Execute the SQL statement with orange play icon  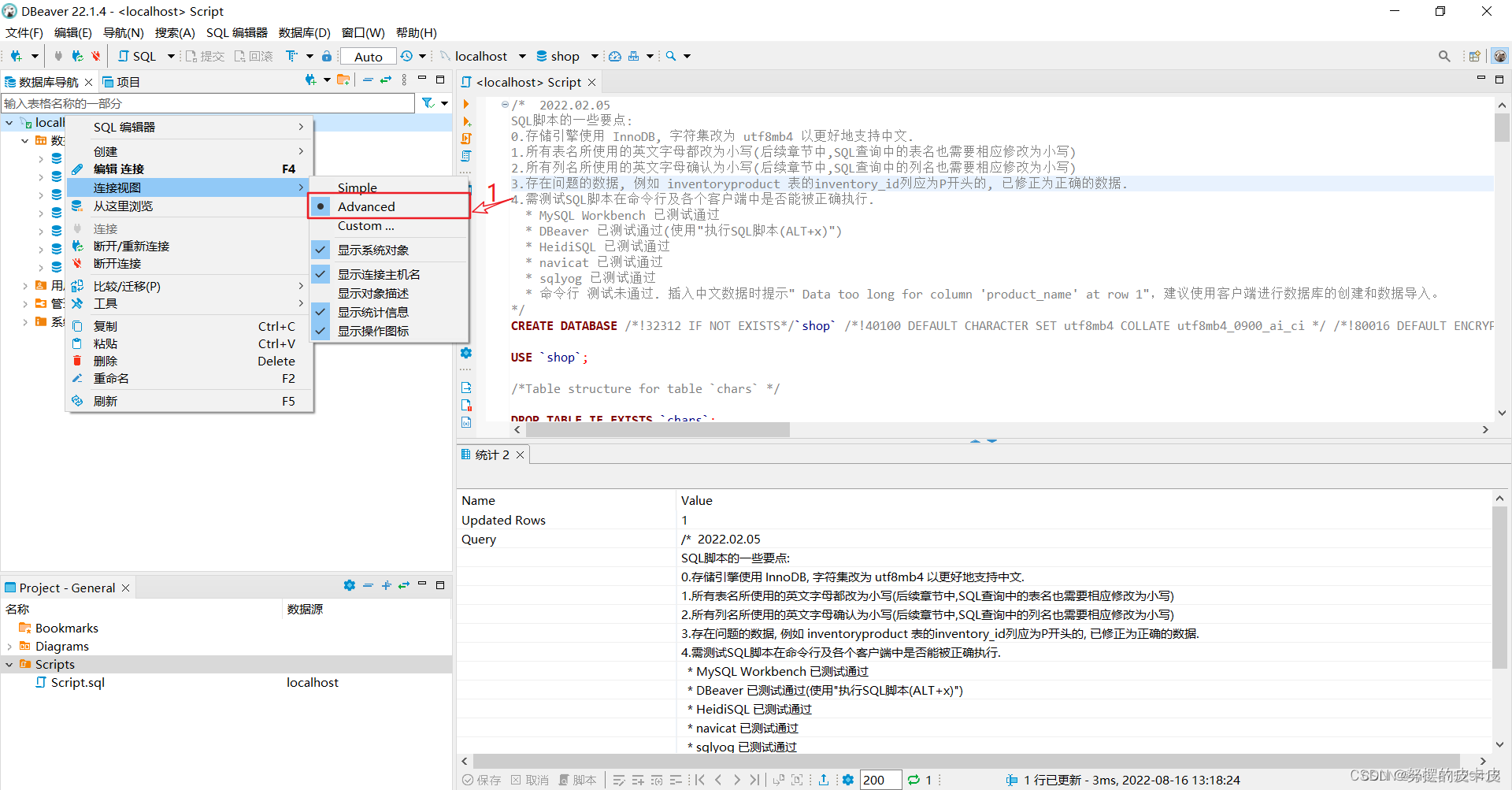[x=466, y=104]
